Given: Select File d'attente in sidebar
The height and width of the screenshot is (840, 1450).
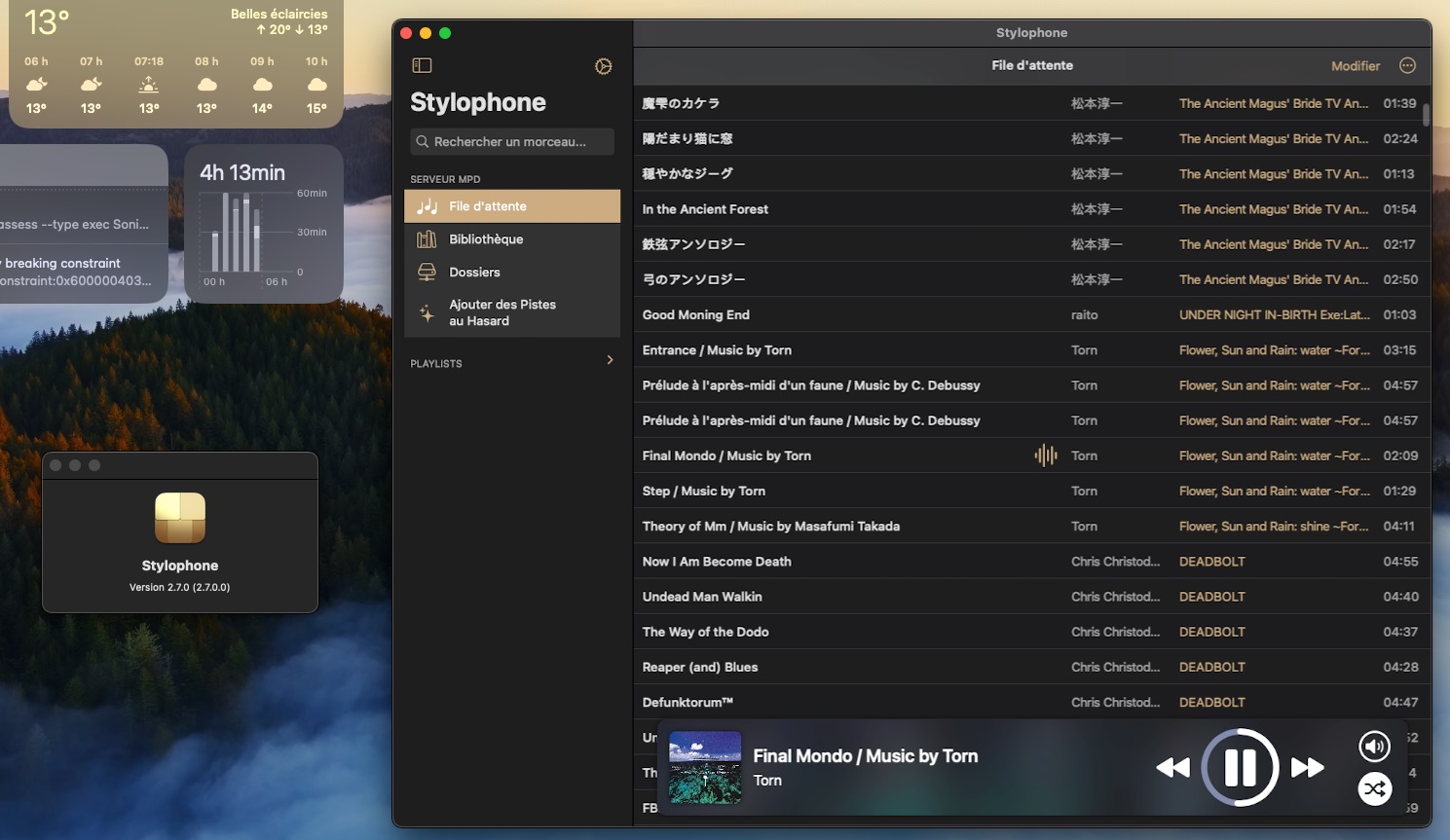Looking at the screenshot, I should (512, 206).
